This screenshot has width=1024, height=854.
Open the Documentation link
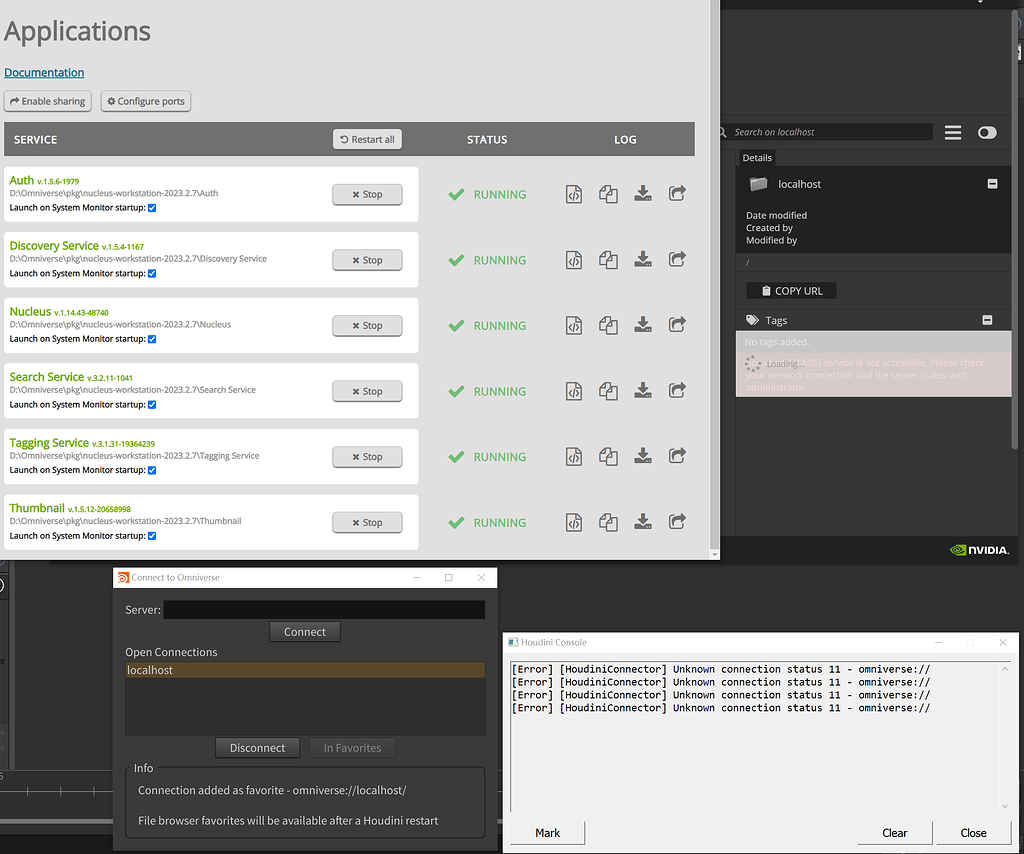point(44,72)
